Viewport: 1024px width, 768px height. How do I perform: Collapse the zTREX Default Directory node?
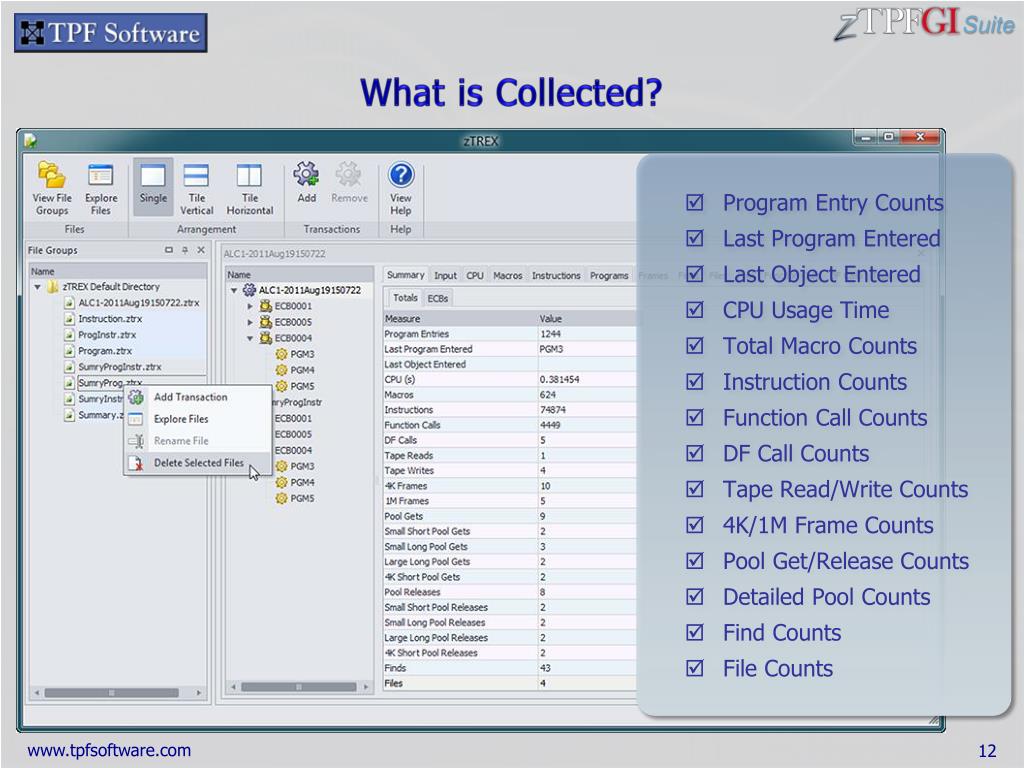pyautogui.click(x=38, y=287)
